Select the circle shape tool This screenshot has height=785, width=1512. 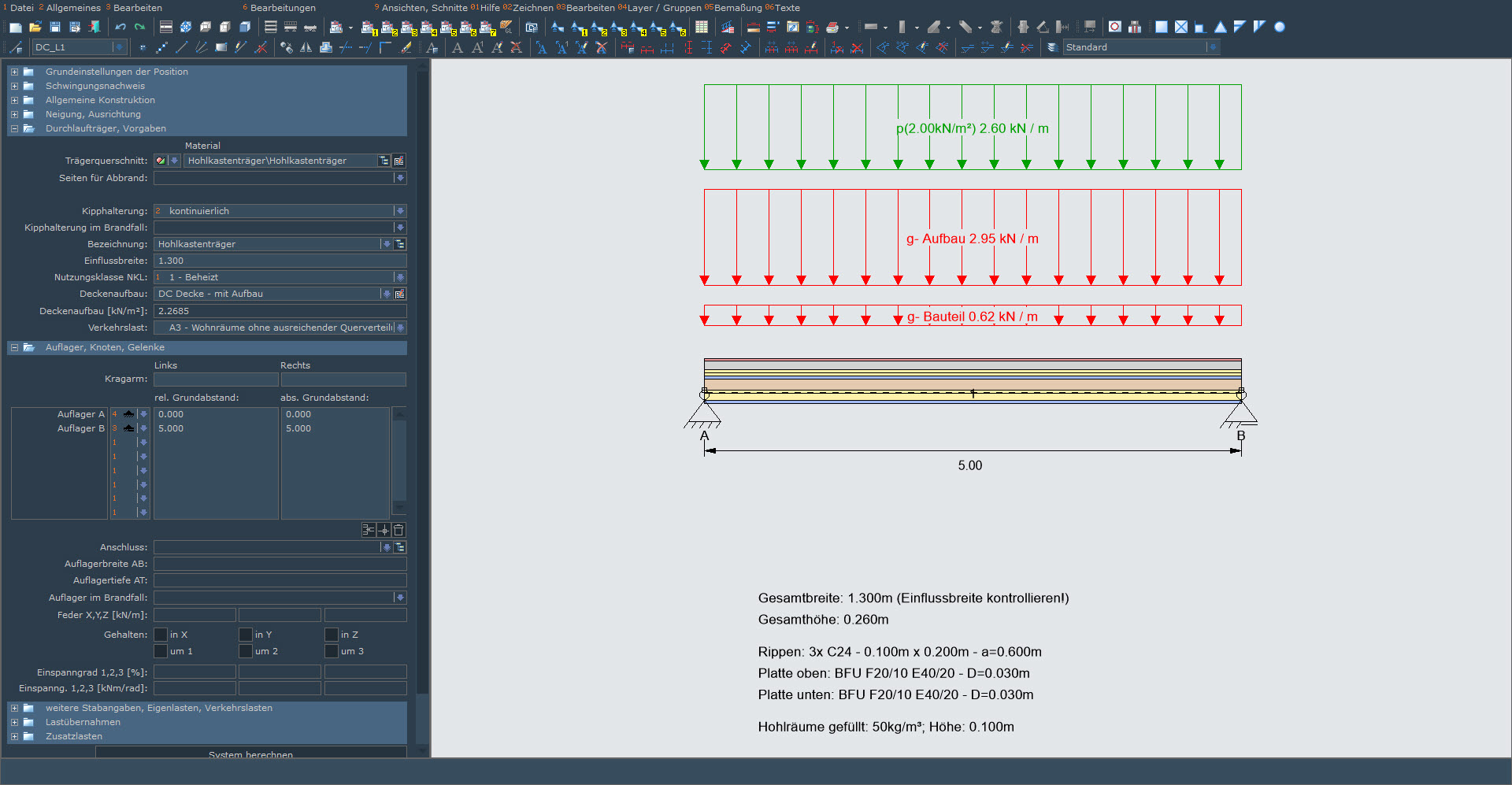coord(1280,27)
